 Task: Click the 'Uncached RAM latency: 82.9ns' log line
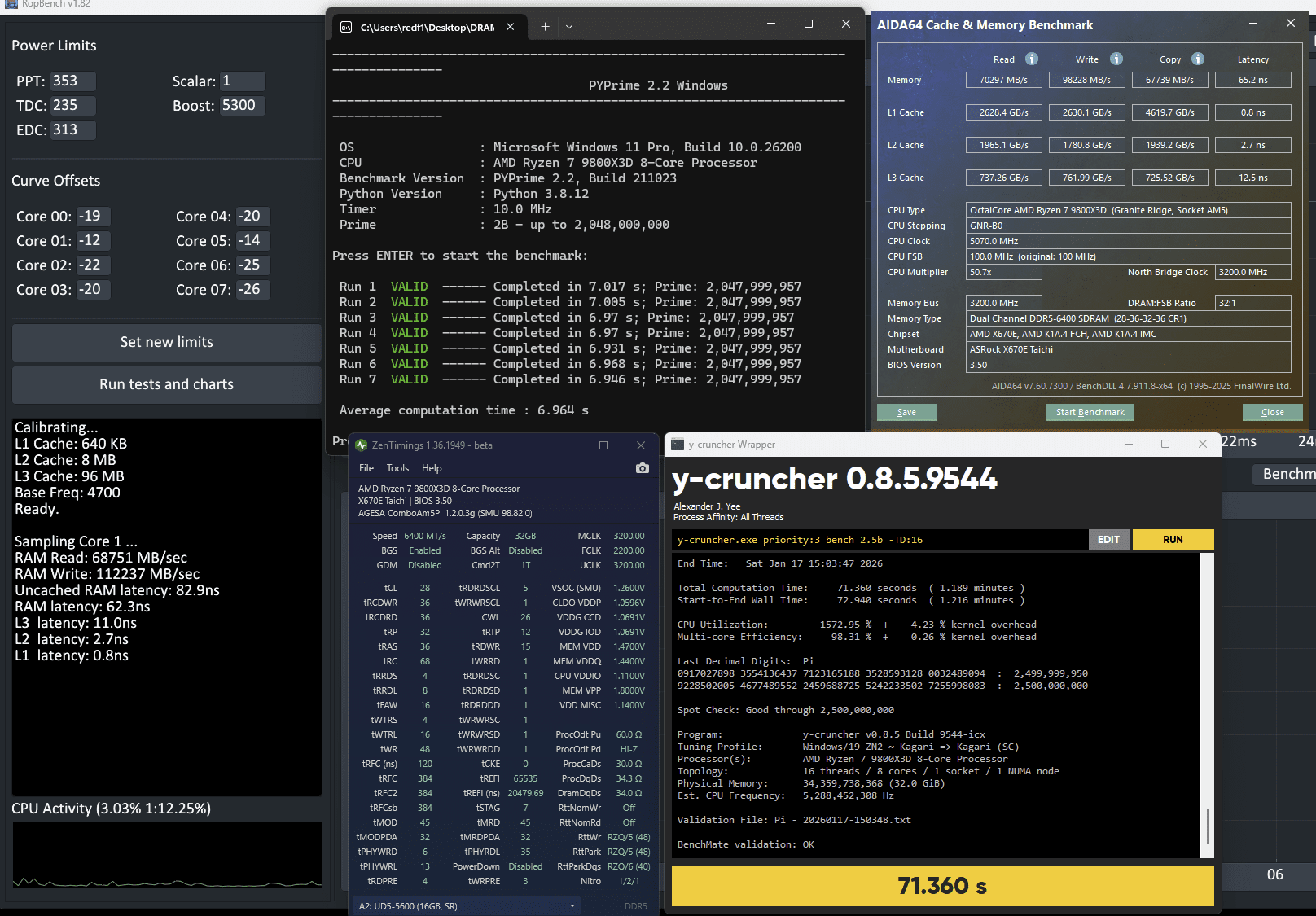pyautogui.click(x=117, y=590)
